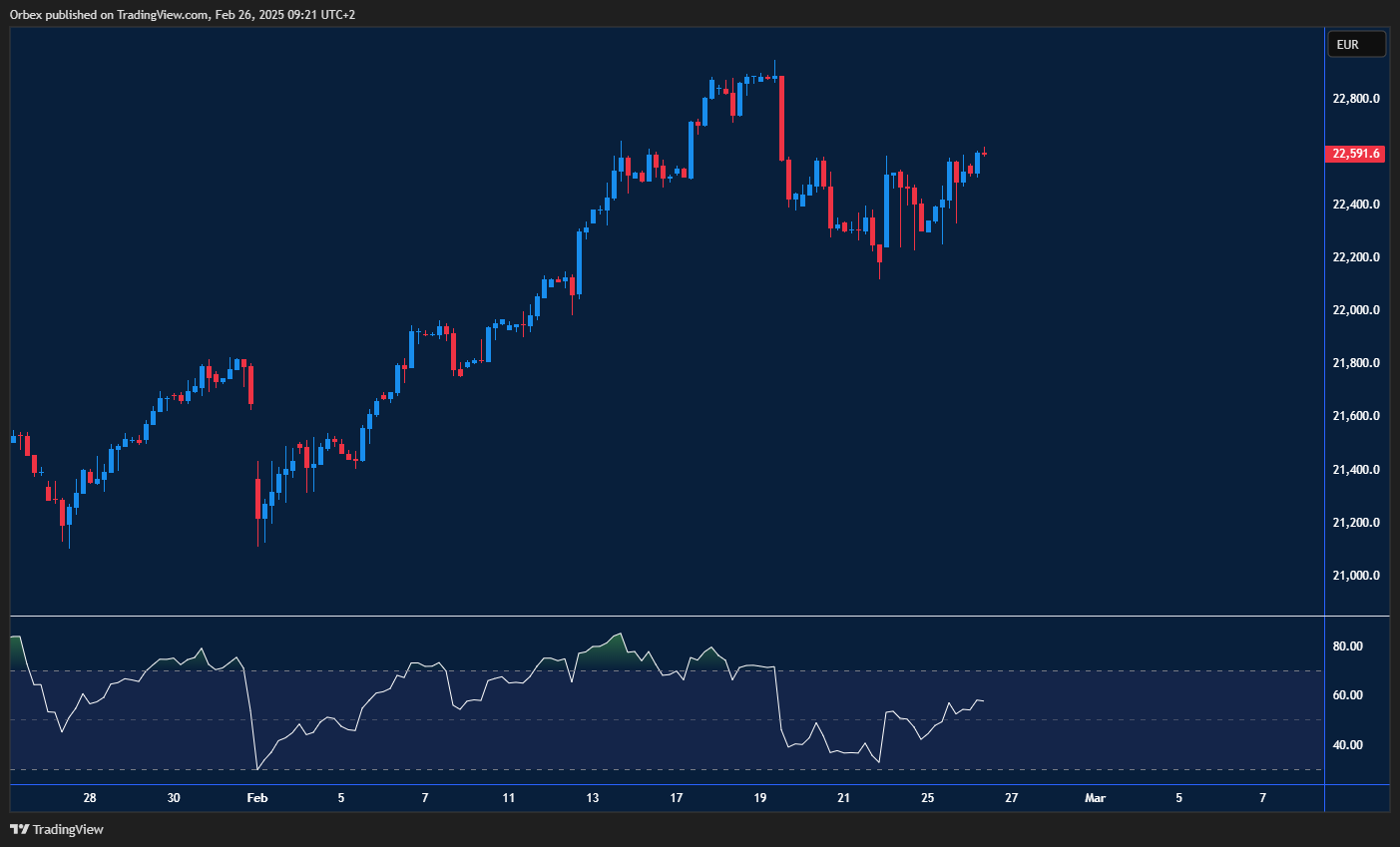Click the 21,000.0 price scale label
Image resolution: width=1400 pixels, height=847 pixels.
1356,576
